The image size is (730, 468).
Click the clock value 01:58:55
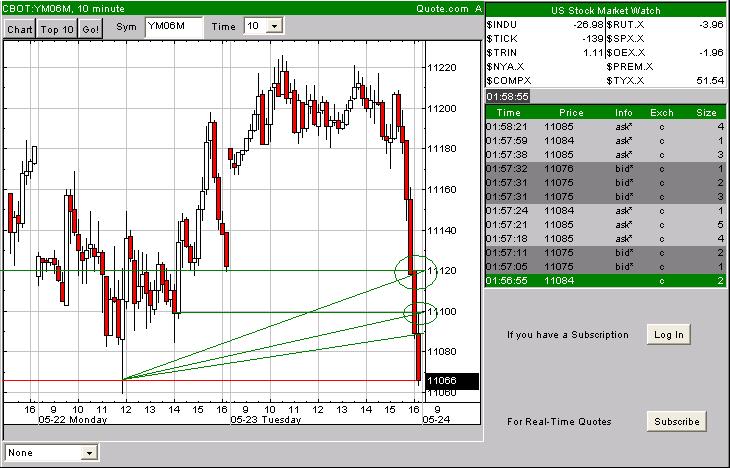click(507, 96)
